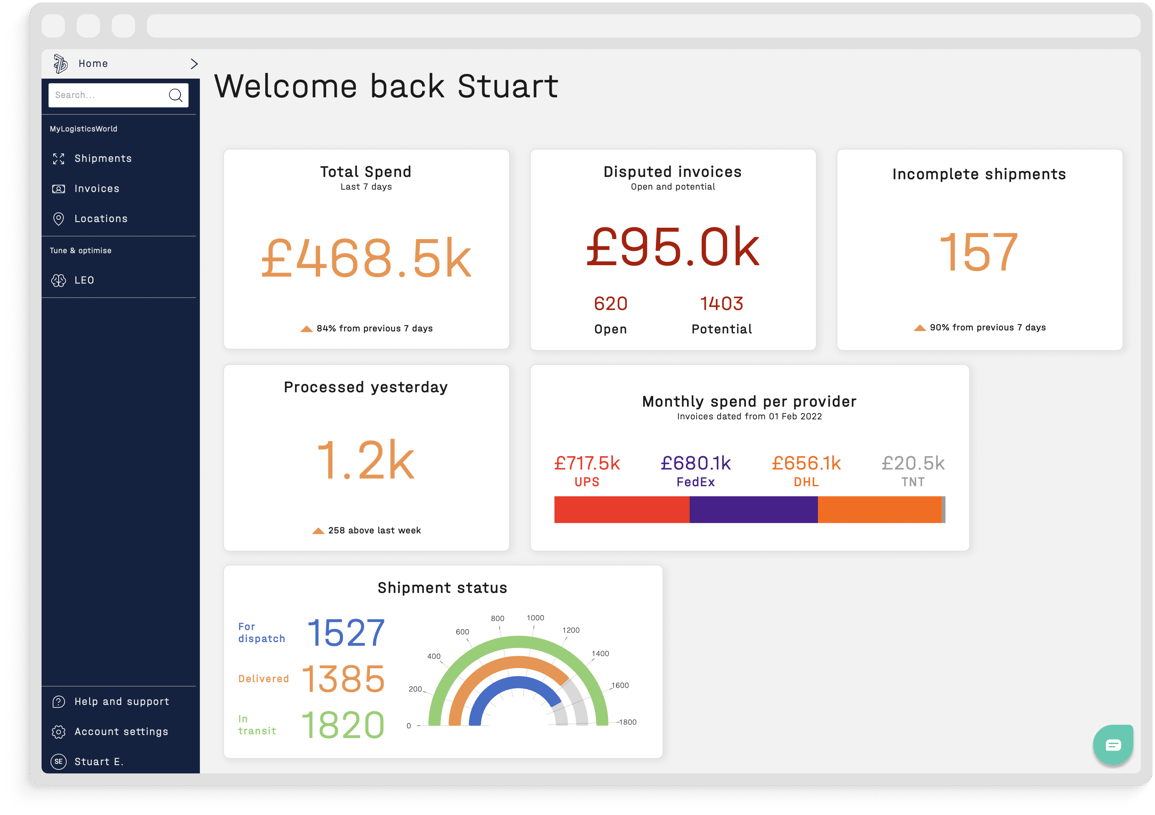Click the FedEx purple bar segment
The image size is (1155, 815).
click(753, 510)
